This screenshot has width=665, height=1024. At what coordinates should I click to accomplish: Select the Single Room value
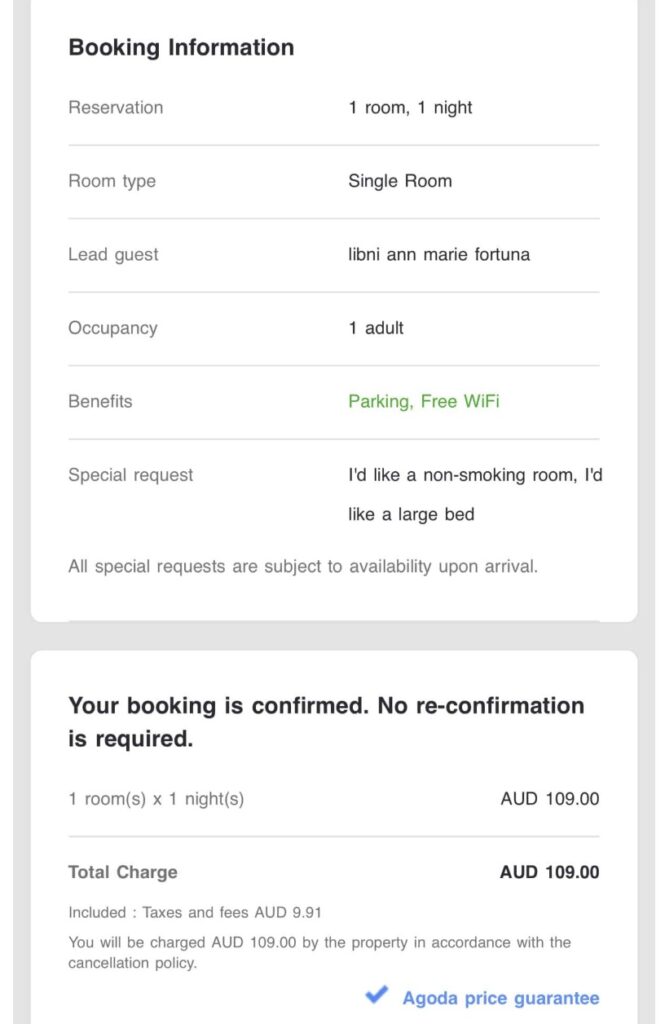400,181
